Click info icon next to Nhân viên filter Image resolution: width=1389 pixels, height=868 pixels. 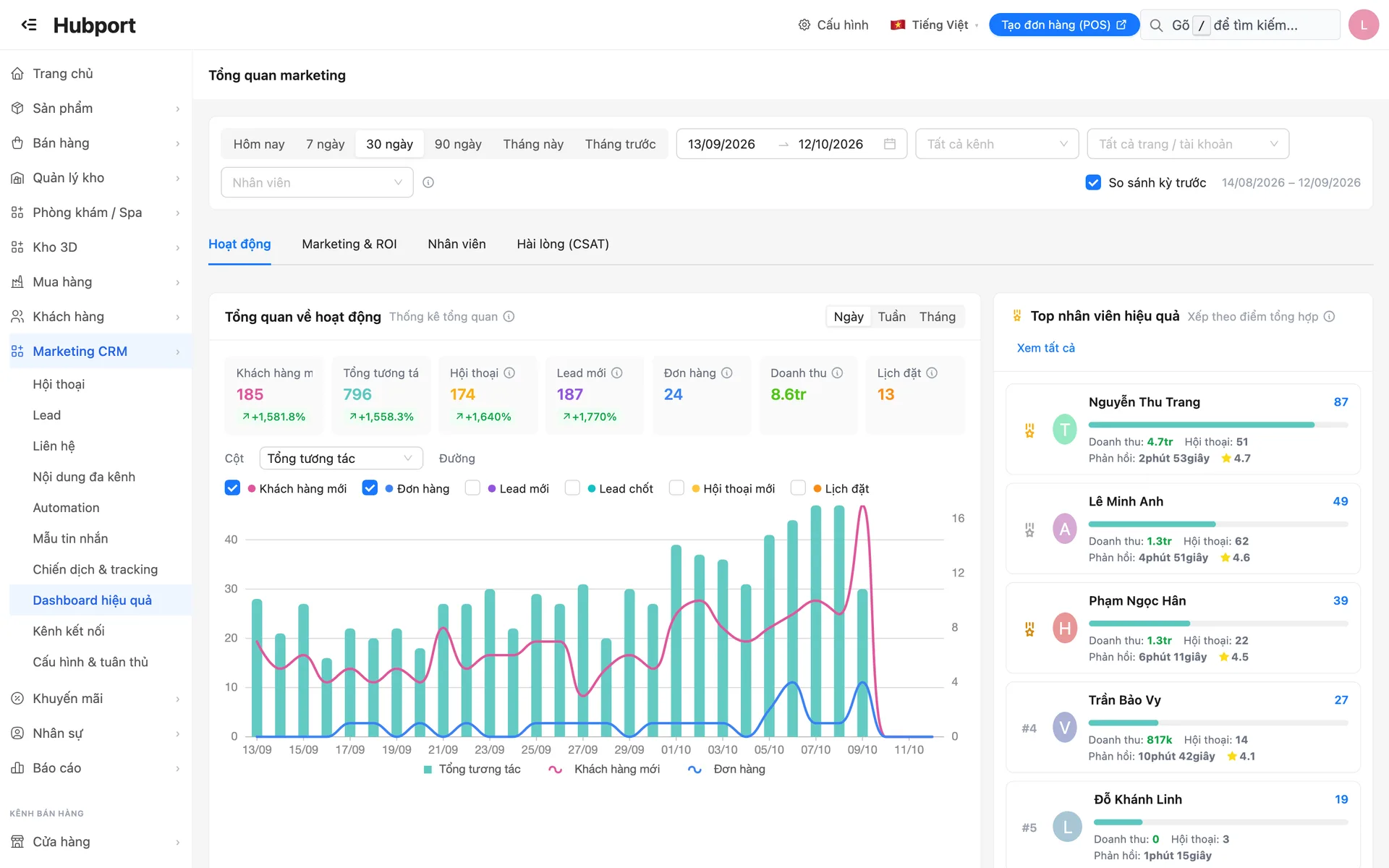point(428,182)
